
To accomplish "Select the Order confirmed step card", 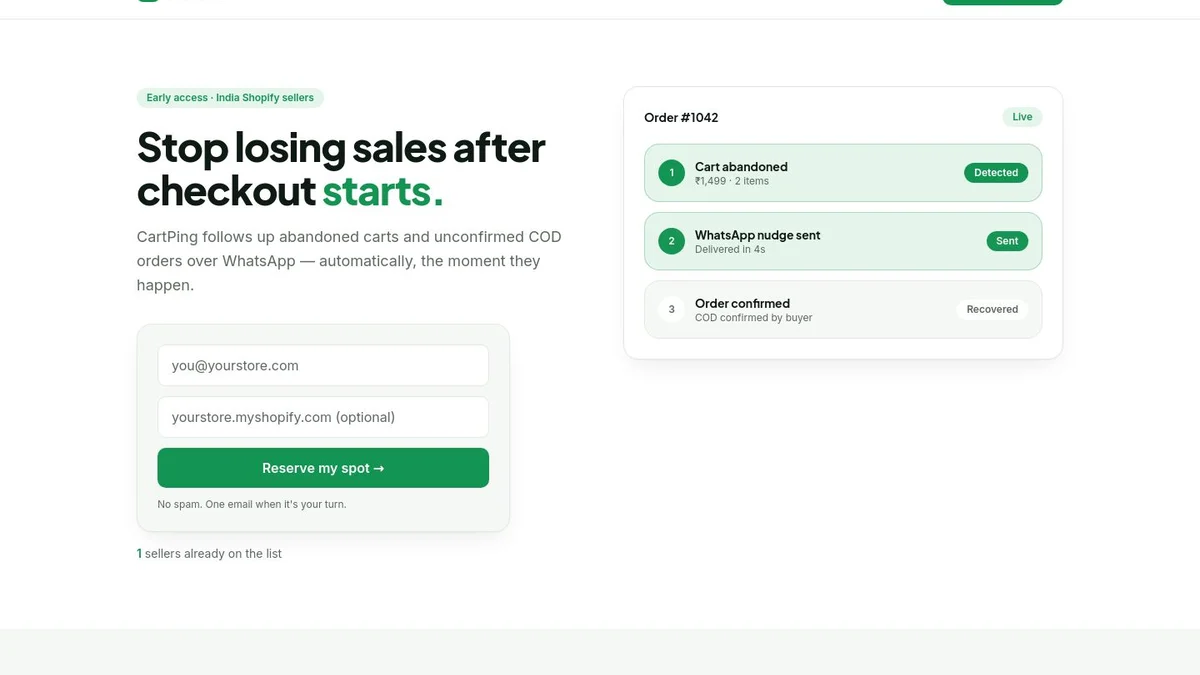I will (x=843, y=309).
